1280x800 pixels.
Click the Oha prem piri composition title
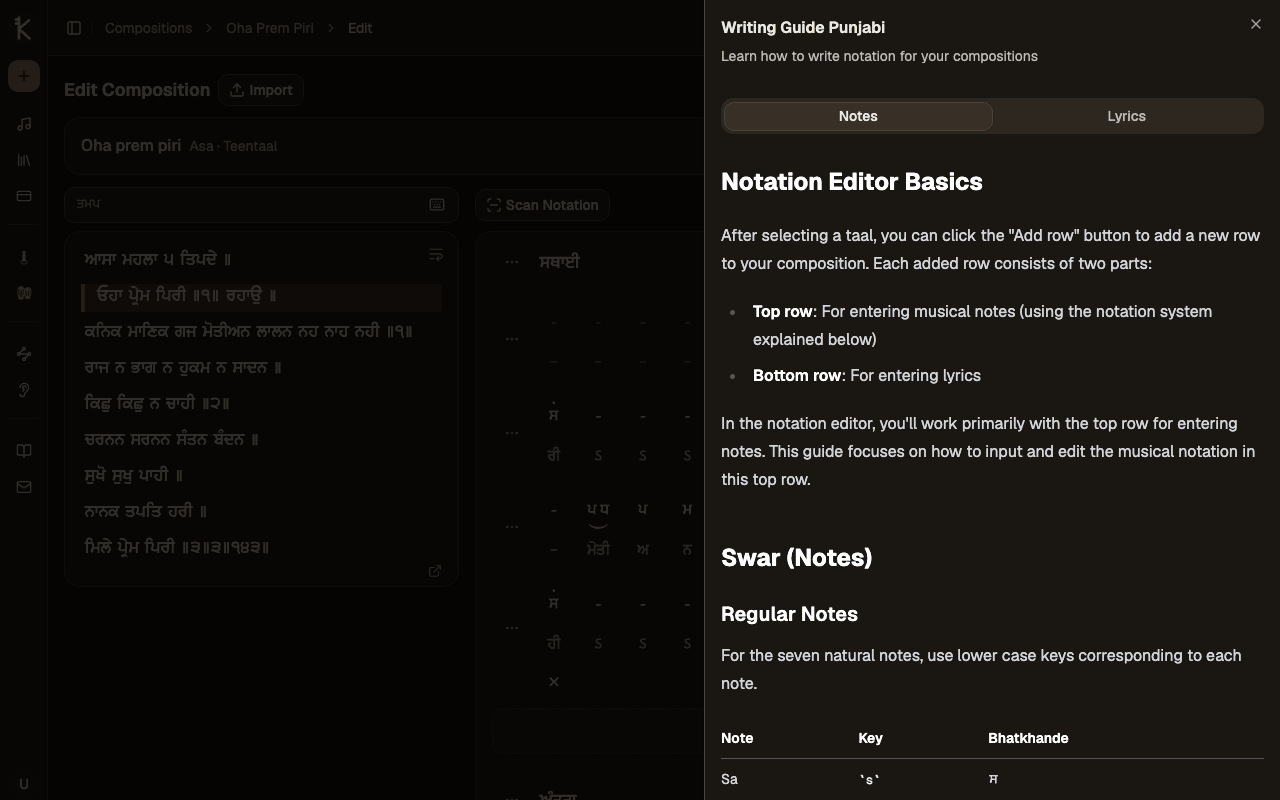[x=131, y=146]
